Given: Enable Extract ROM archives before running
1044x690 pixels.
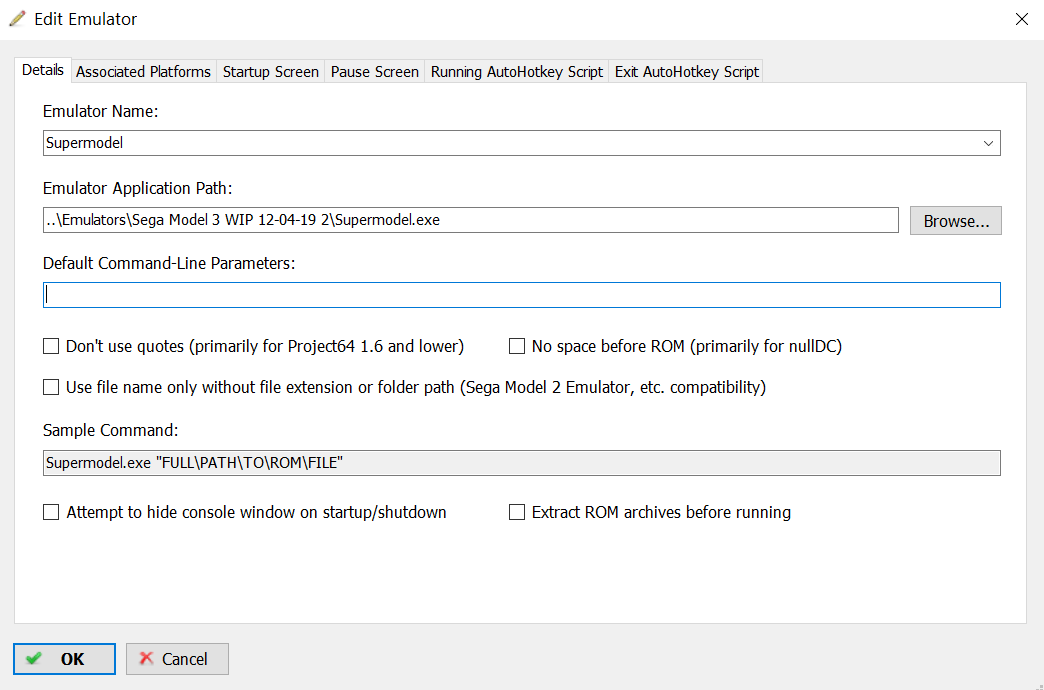Looking at the screenshot, I should pos(517,512).
